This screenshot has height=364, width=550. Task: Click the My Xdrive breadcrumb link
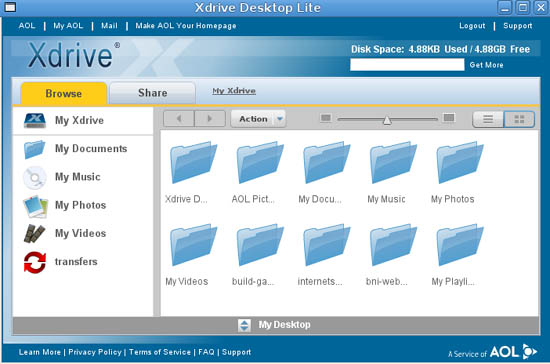[234, 91]
